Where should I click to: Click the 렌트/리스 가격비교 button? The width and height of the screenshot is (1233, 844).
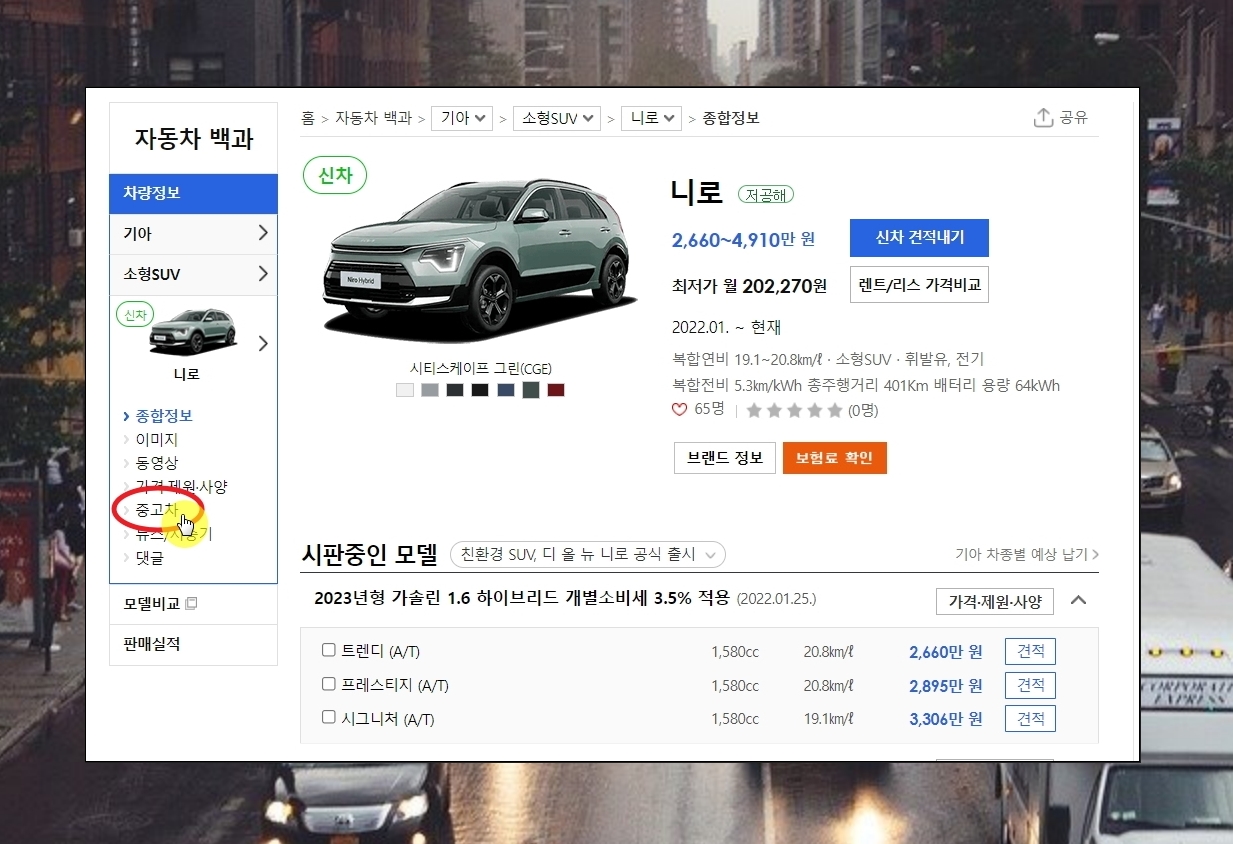coord(919,285)
